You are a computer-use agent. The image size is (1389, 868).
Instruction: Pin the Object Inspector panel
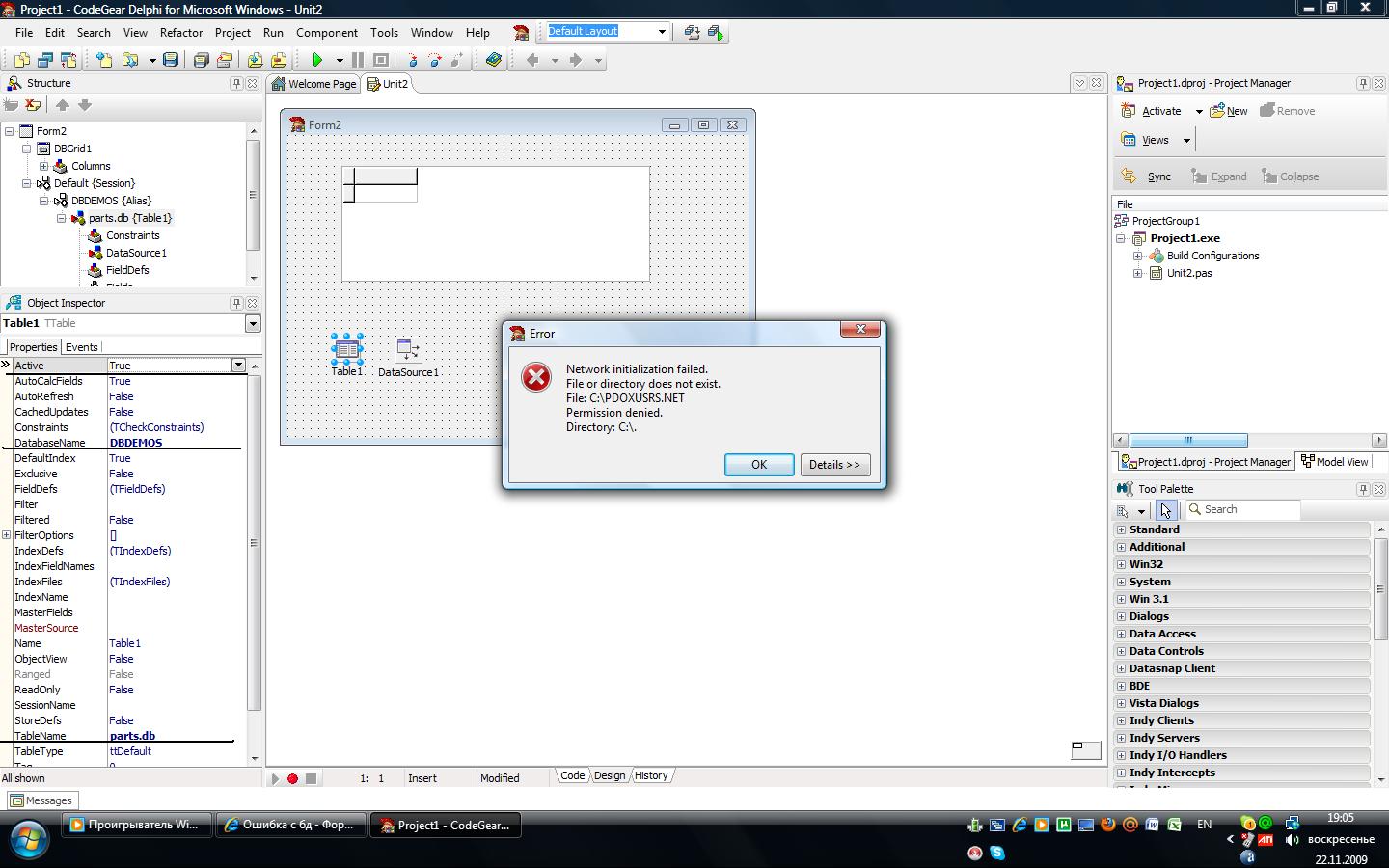coord(236,303)
